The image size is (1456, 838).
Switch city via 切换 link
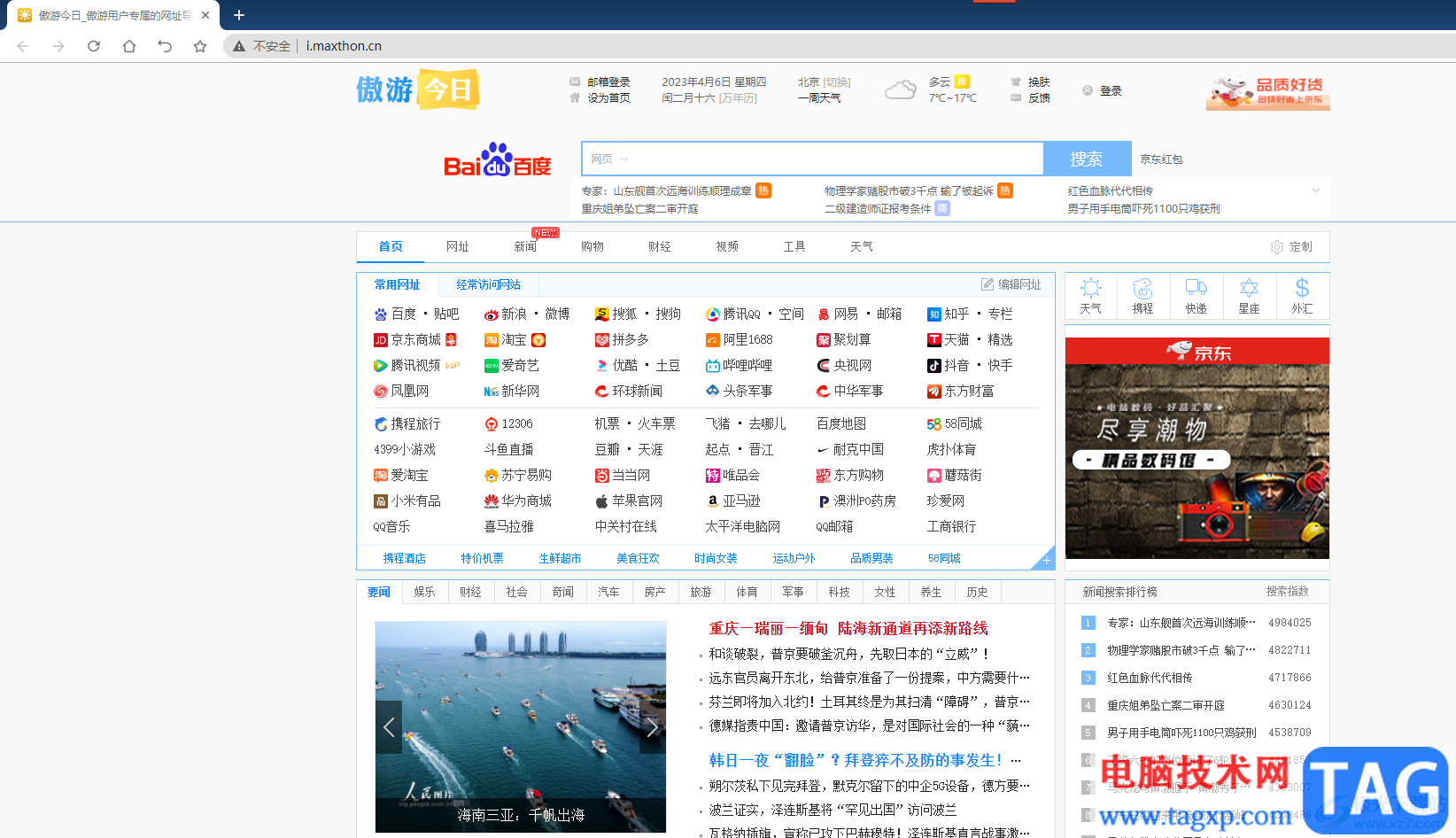837,82
